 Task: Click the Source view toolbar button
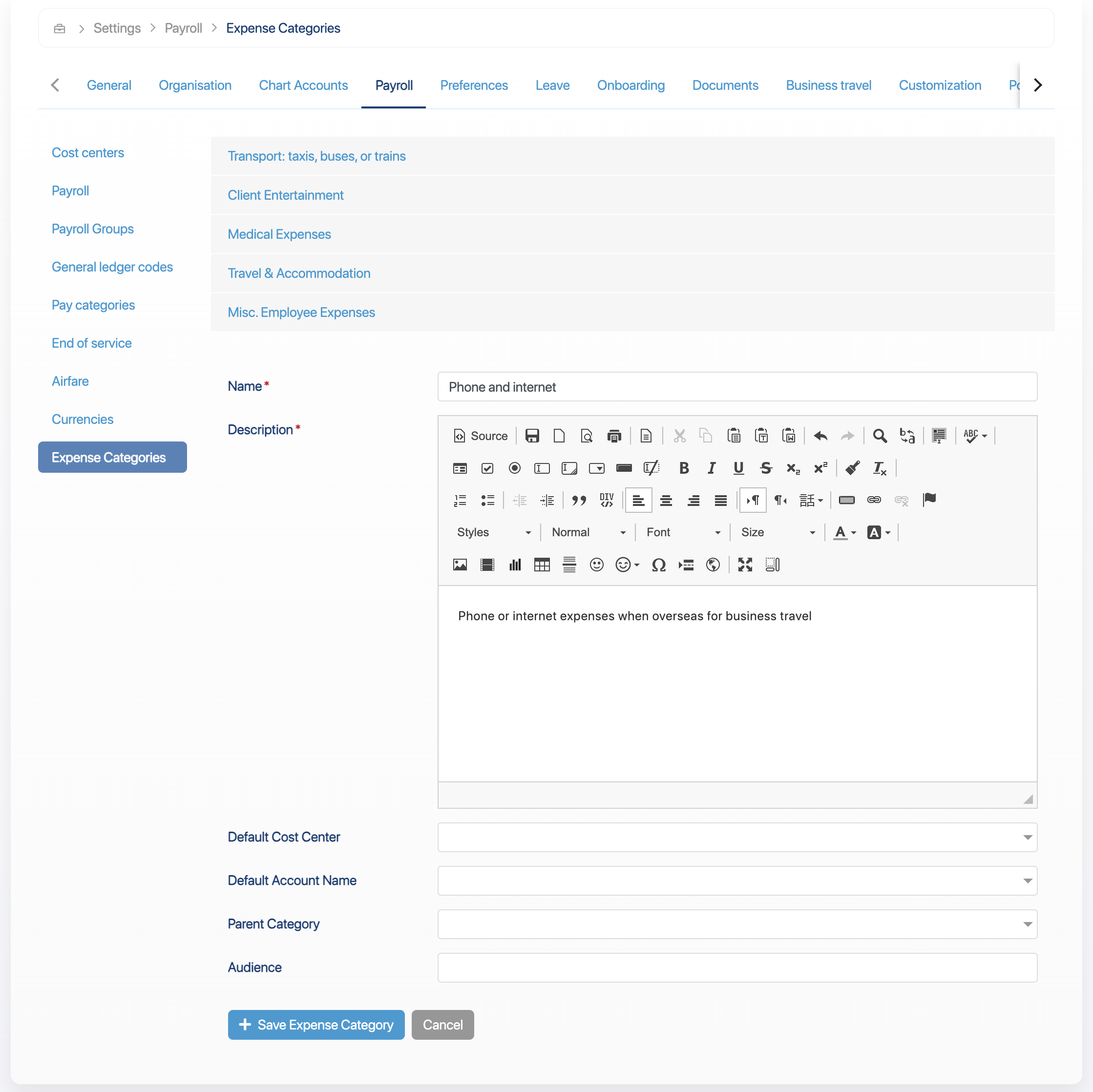point(480,436)
